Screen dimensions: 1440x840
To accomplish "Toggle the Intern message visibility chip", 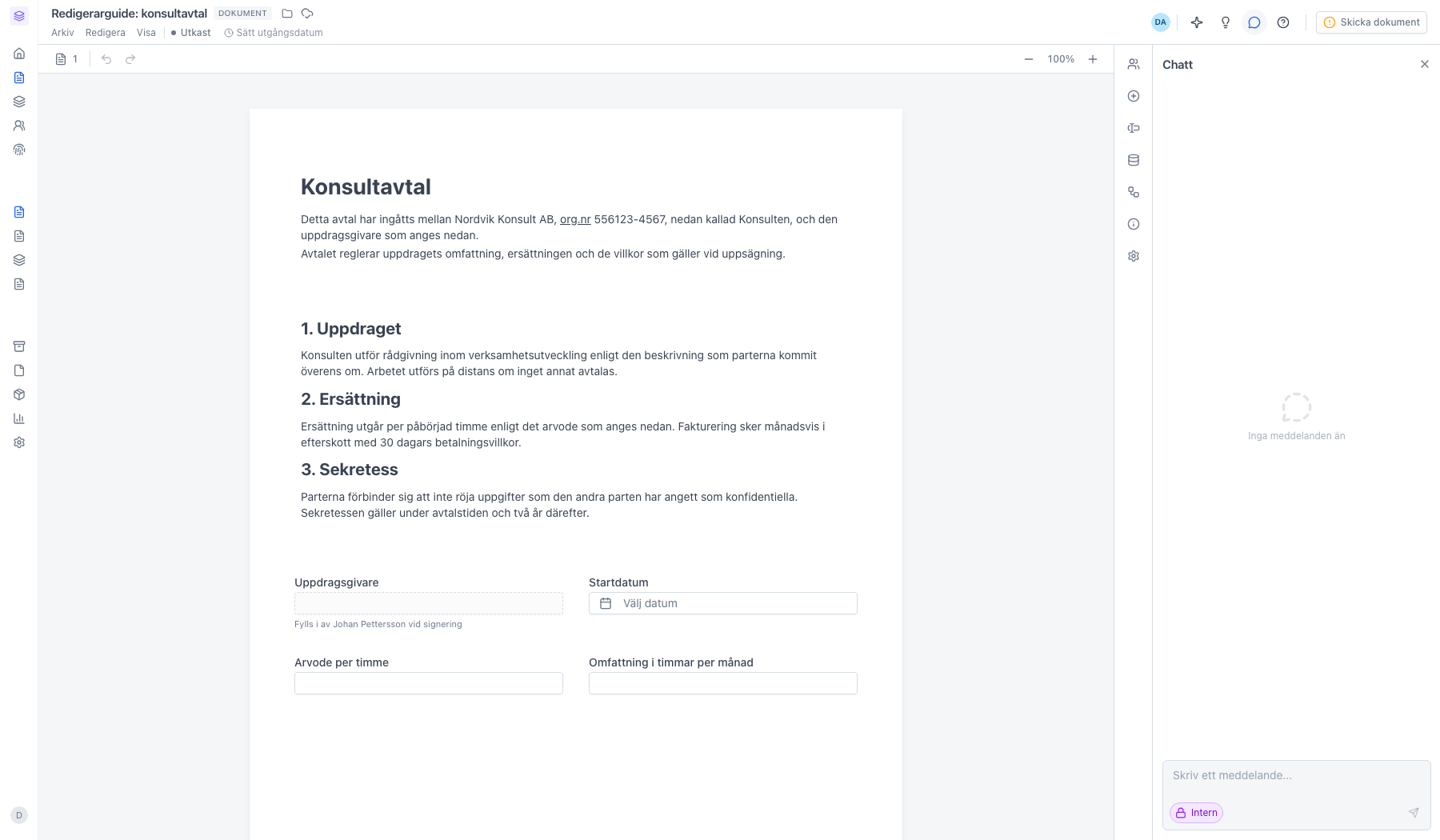I will 1196,813.
